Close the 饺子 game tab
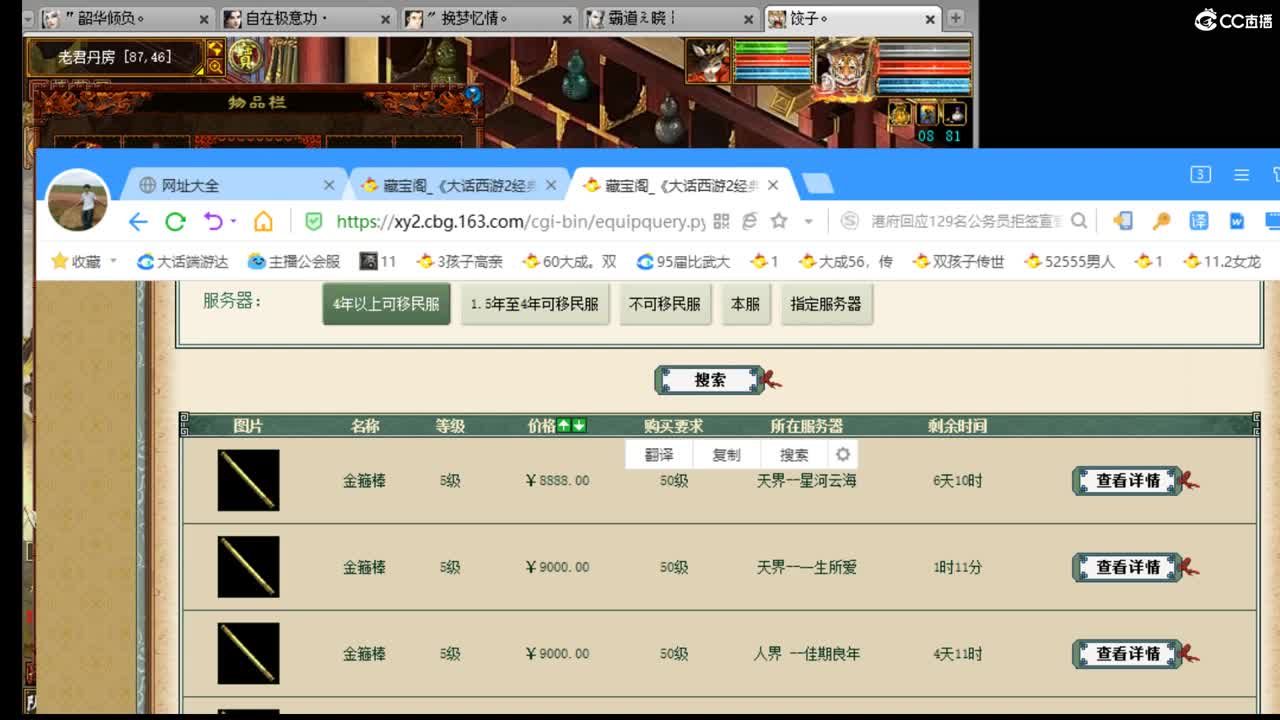1280x720 pixels. pyautogui.click(x=930, y=18)
